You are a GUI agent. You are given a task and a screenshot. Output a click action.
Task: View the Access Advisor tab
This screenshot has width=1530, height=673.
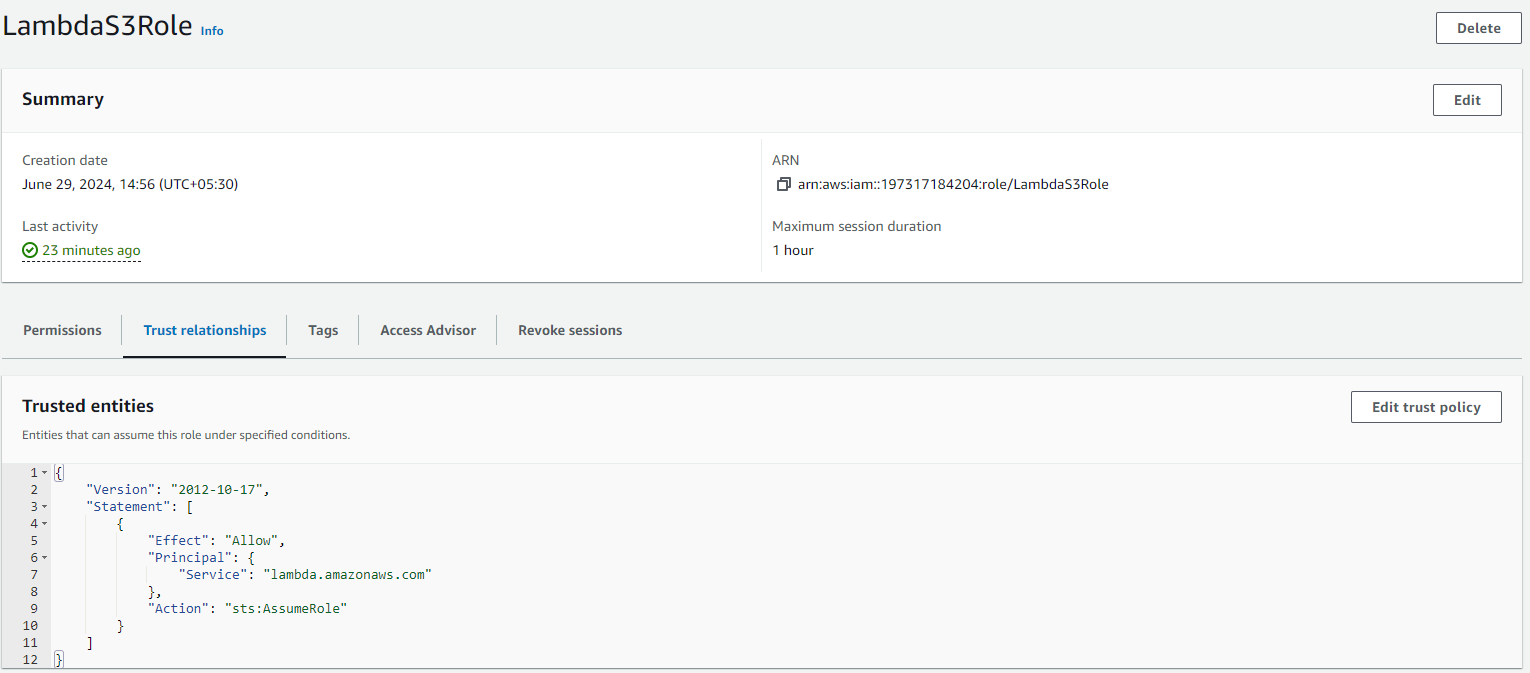(x=427, y=330)
